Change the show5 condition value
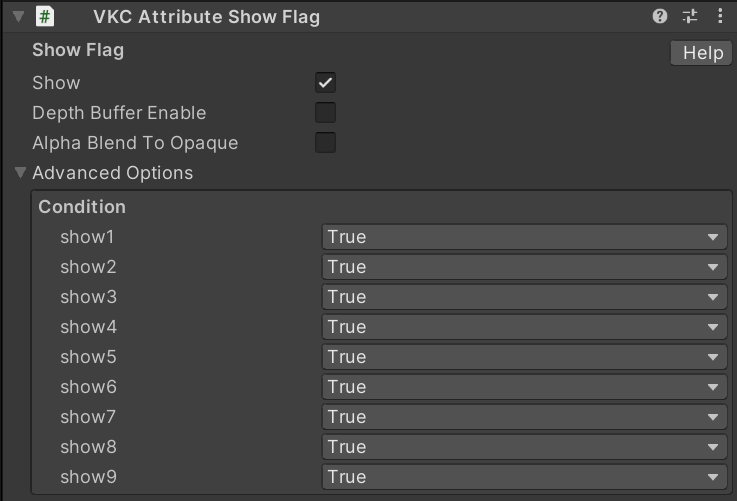Image resolution: width=737 pixels, height=501 pixels. [x=524, y=357]
